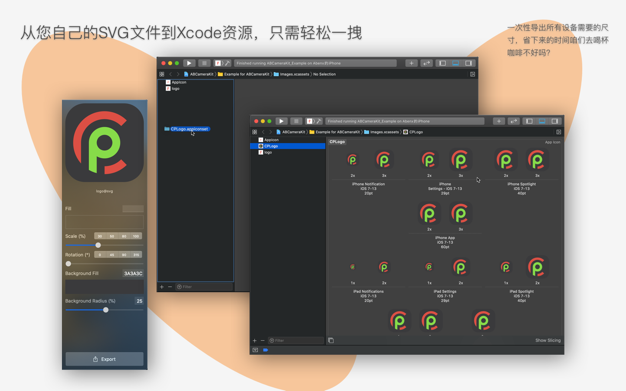Open related items grid in back window jump bar

162,74
